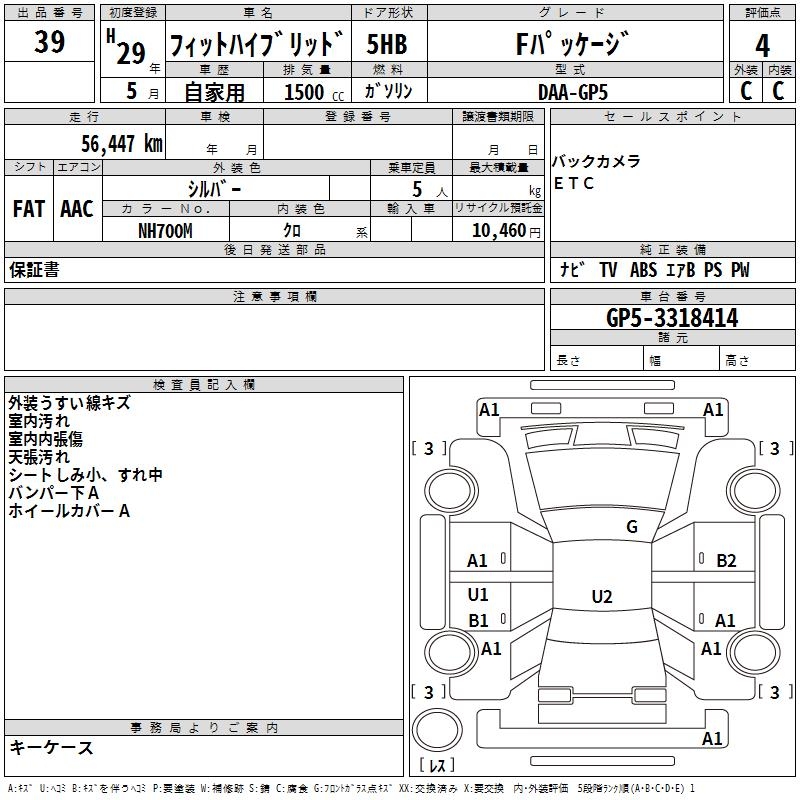Select the U1 mark on the diagram
Viewport: 800px width, 800px height.
coord(478,594)
